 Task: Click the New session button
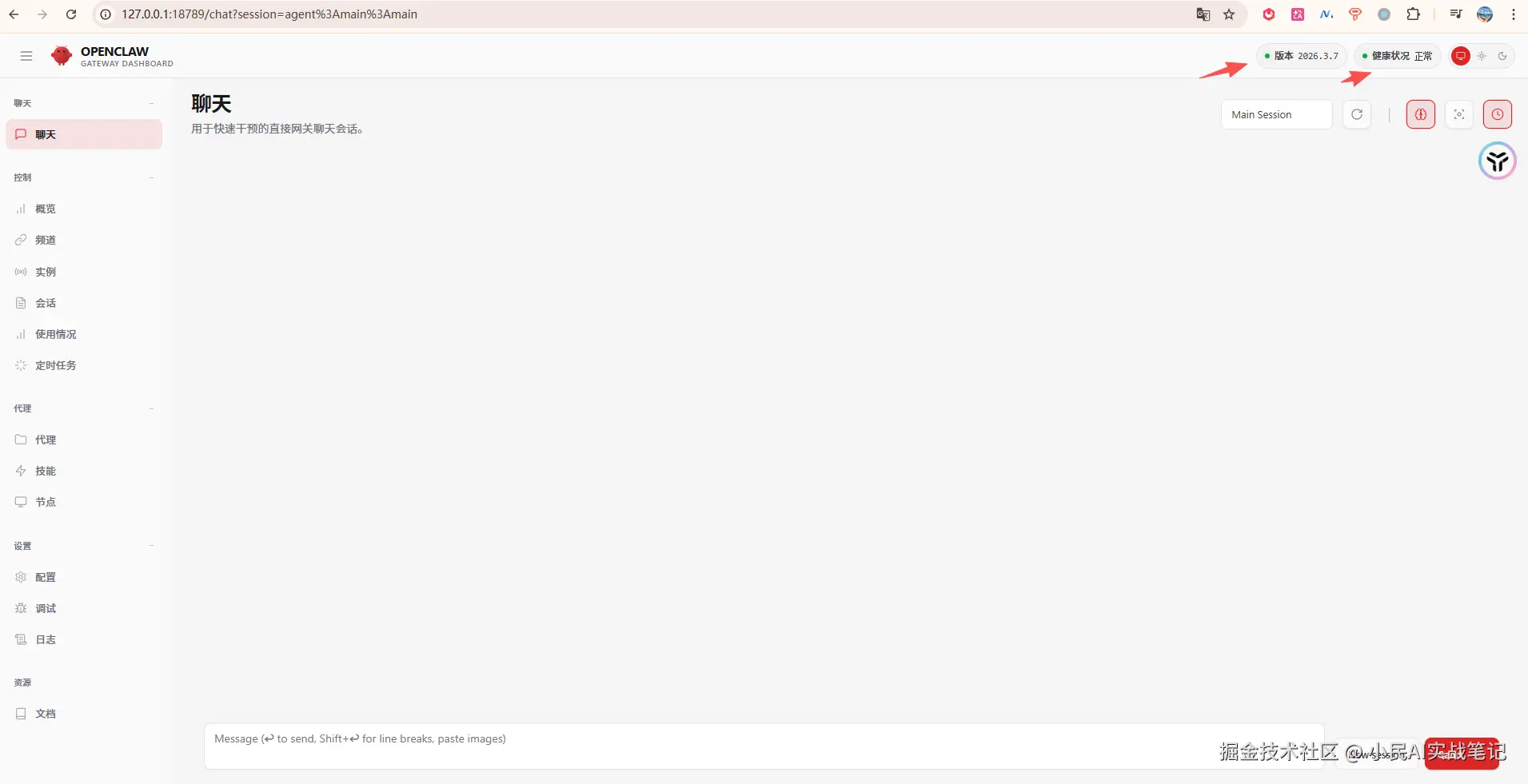coord(1377,754)
